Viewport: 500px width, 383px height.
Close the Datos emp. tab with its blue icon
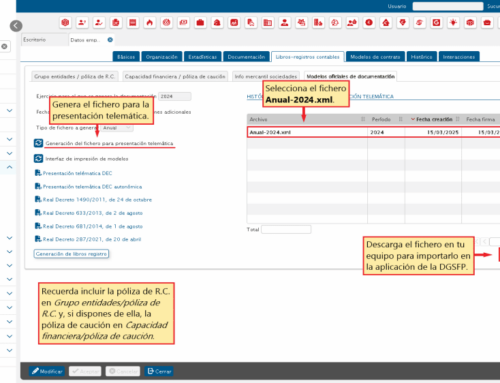coord(110,40)
